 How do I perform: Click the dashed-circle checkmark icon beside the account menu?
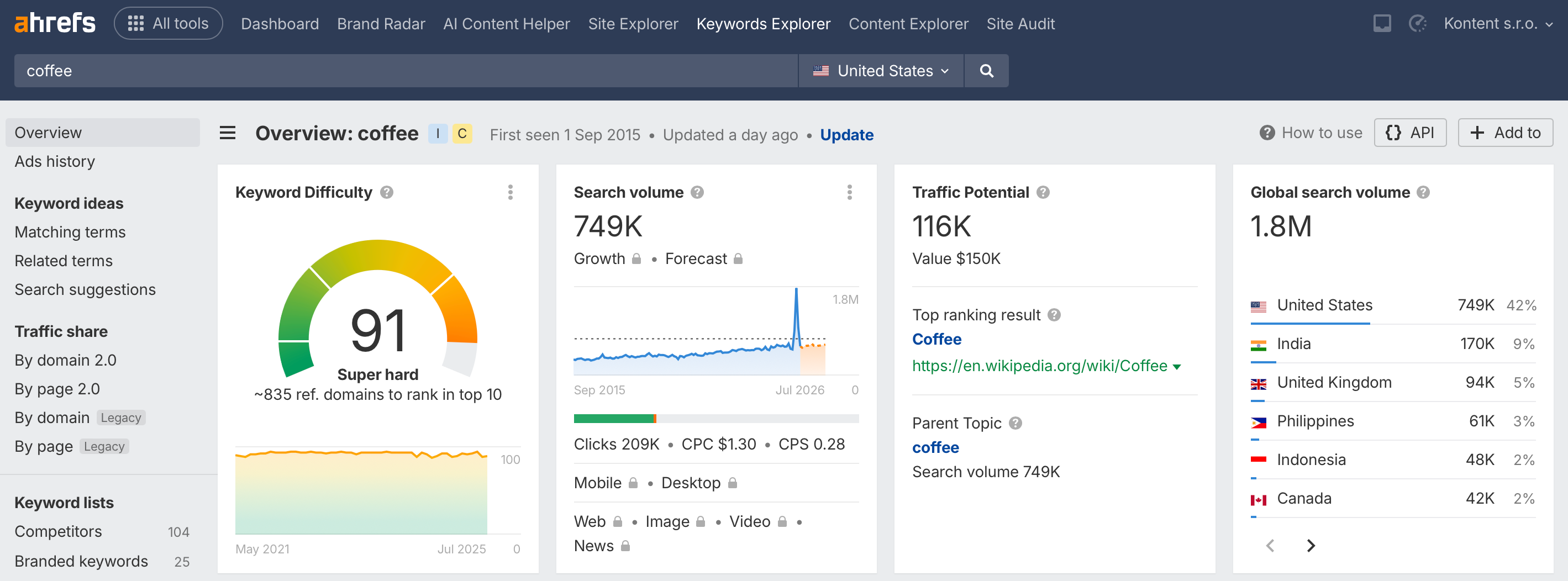point(1417,24)
